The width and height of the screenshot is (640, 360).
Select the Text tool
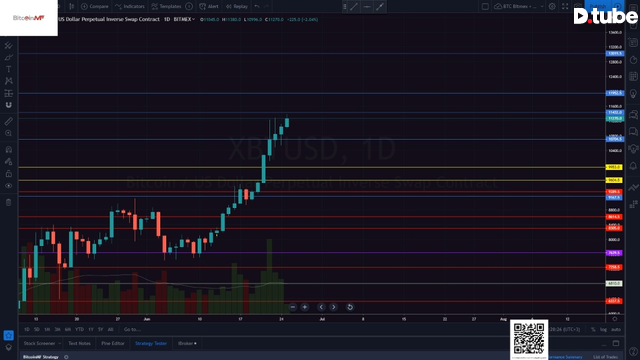[9, 69]
